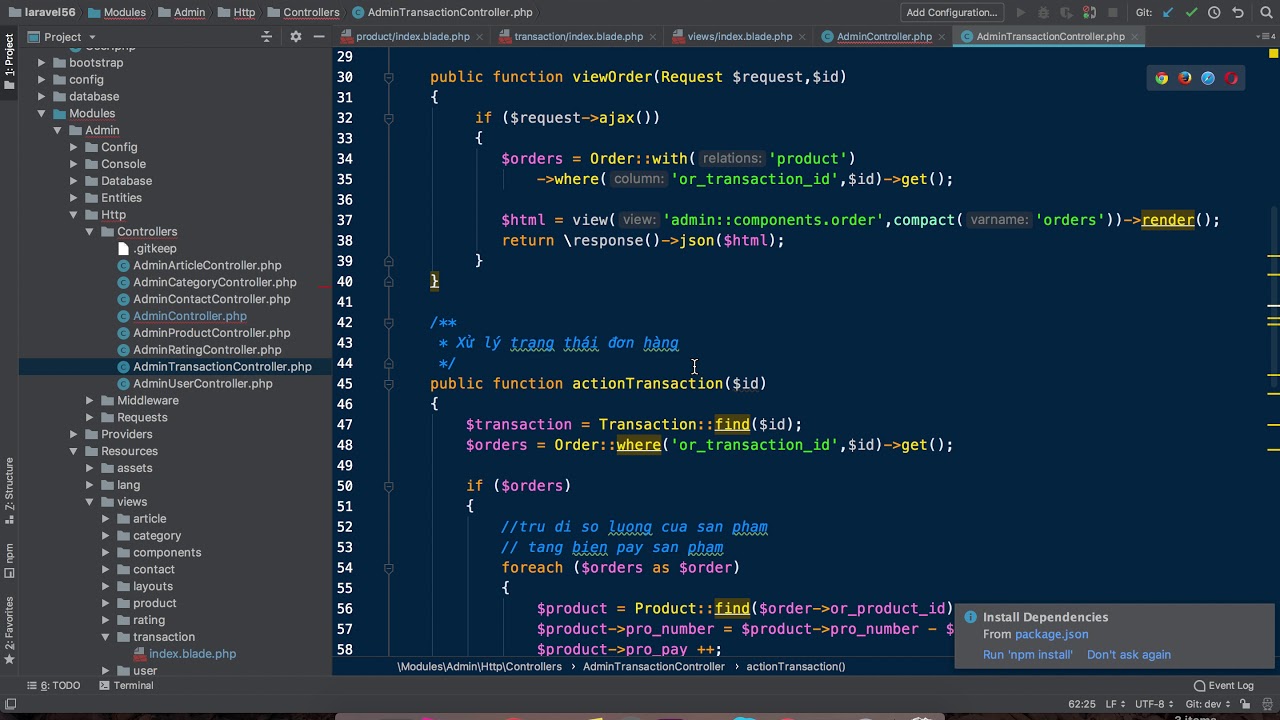The height and width of the screenshot is (720, 1280).
Task: Collapse the Modules folder
Action: [x=42, y=113]
